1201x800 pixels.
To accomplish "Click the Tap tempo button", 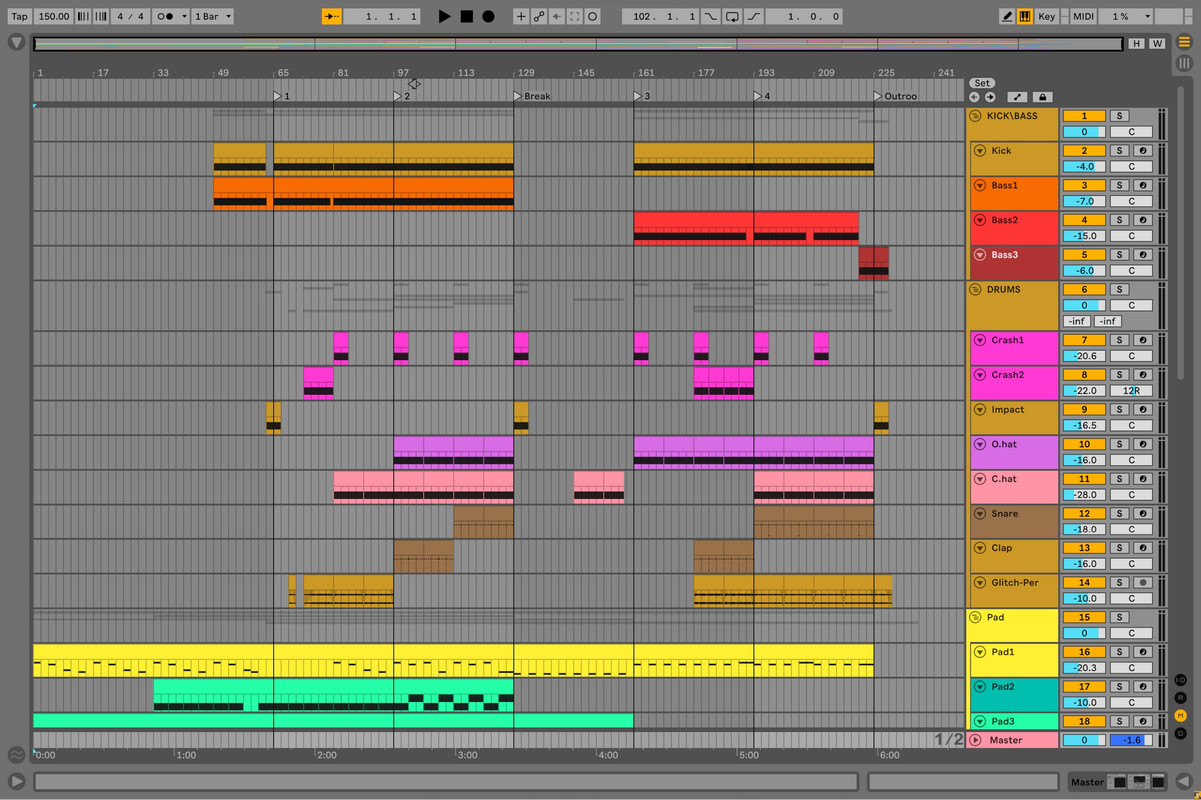I will (x=19, y=16).
